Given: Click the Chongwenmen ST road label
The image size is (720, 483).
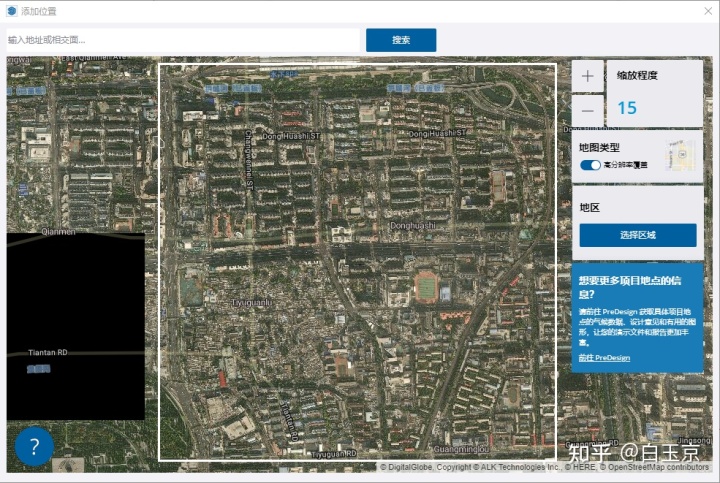Looking at the screenshot, I should coord(248,160).
